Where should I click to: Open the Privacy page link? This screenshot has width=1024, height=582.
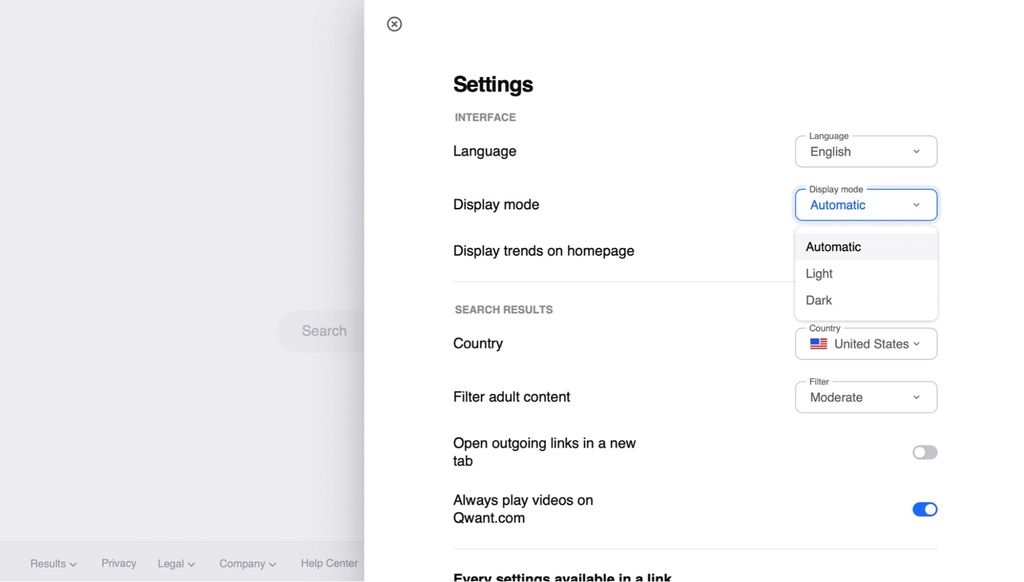[x=118, y=563]
